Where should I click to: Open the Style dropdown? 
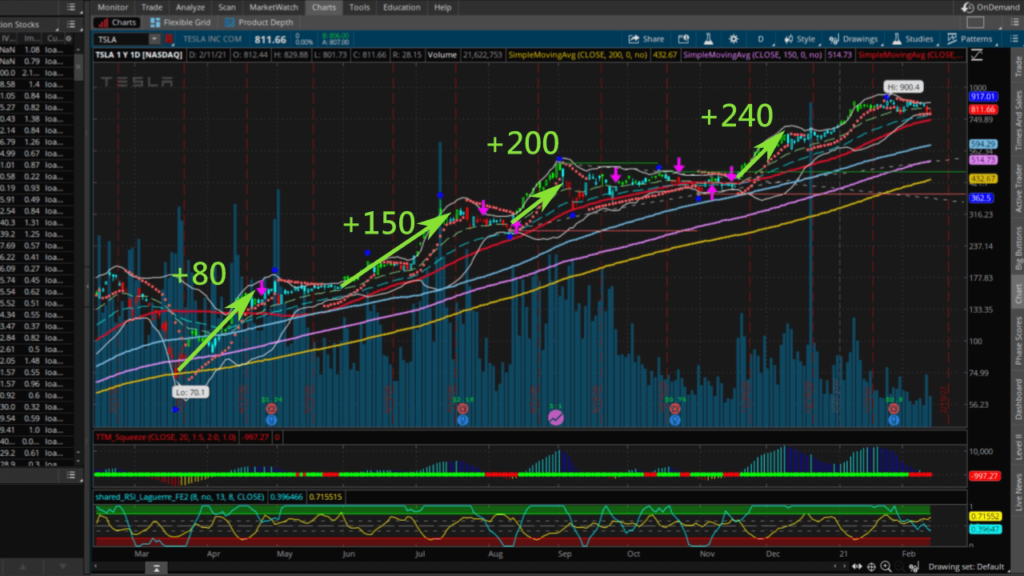click(x=799, y=39)
